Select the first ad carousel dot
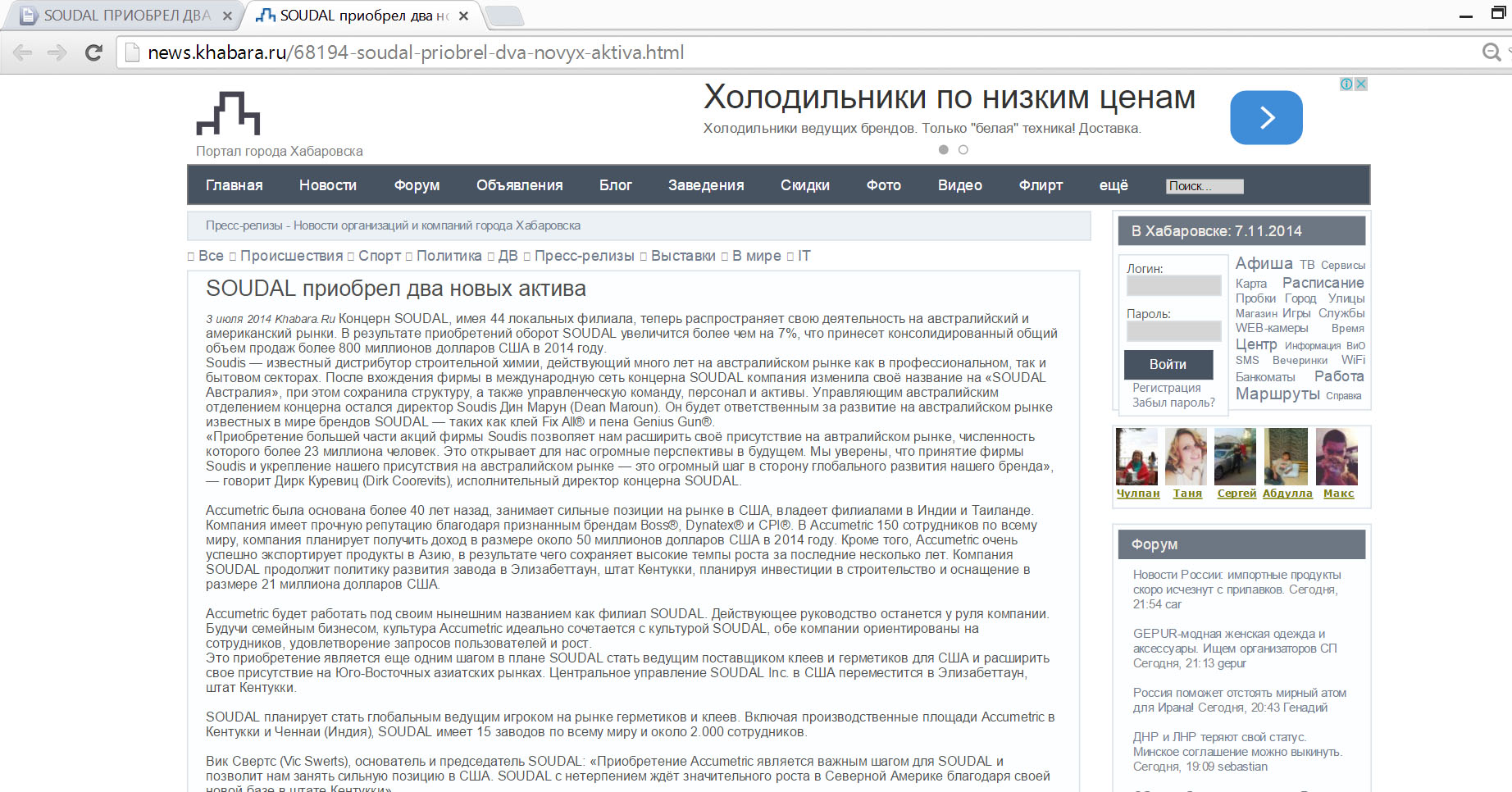 tap(944, 150)
